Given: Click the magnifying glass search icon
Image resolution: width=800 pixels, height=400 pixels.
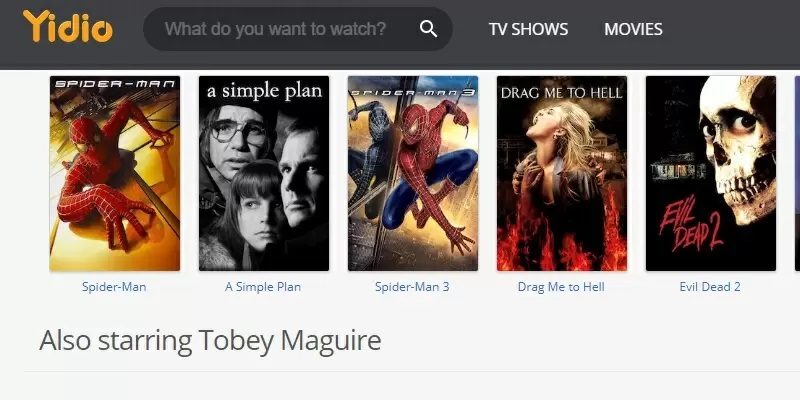Looking at the screenshot, I should 428,29.
